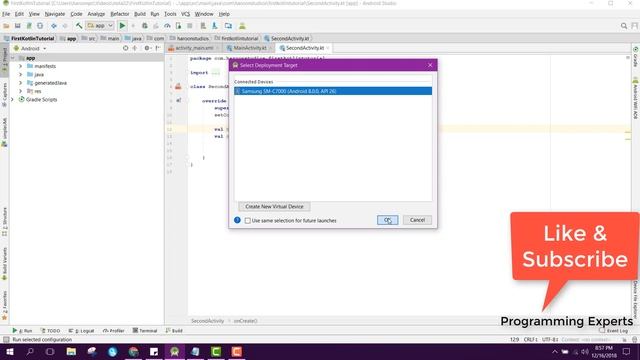Open the Windows notification center
Screen dimensions: 640x360
tap(627, 351)
